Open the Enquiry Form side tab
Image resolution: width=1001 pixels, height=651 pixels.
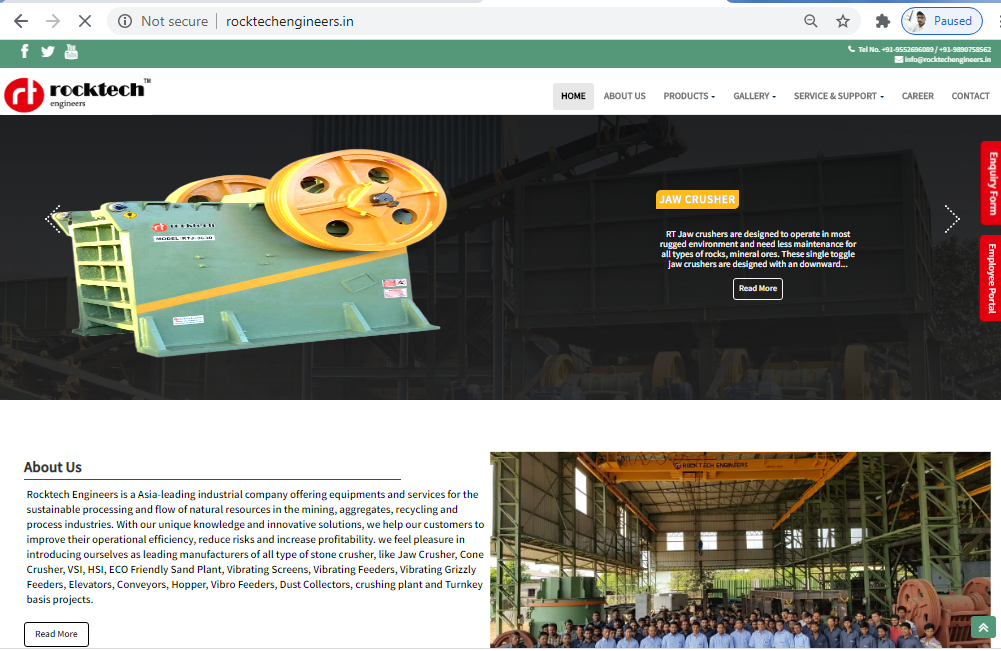coord(991,183)
